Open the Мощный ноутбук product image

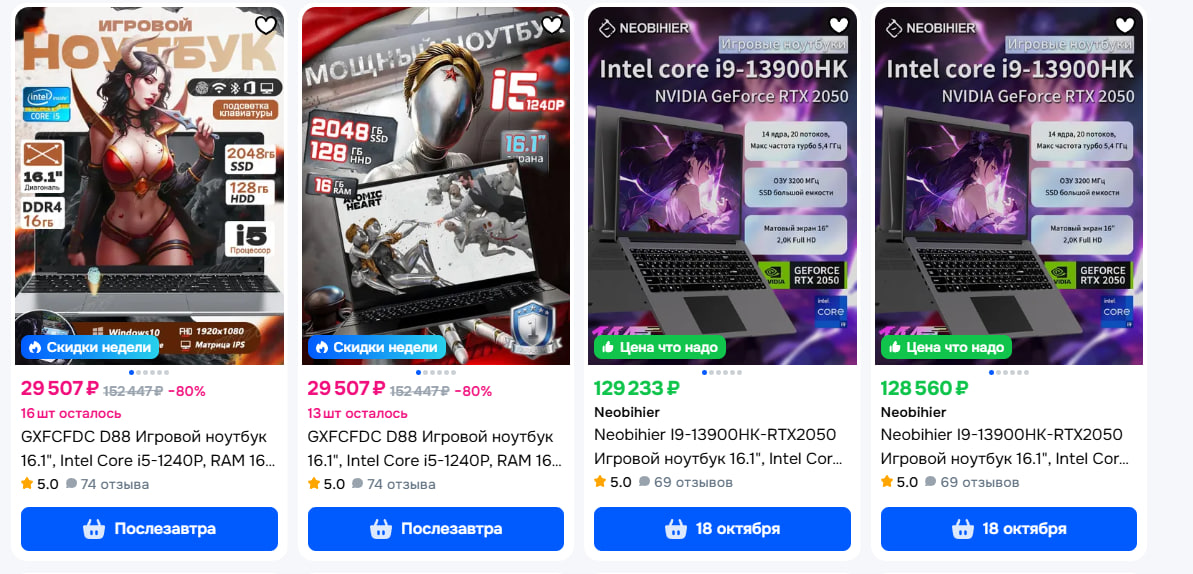436,186
